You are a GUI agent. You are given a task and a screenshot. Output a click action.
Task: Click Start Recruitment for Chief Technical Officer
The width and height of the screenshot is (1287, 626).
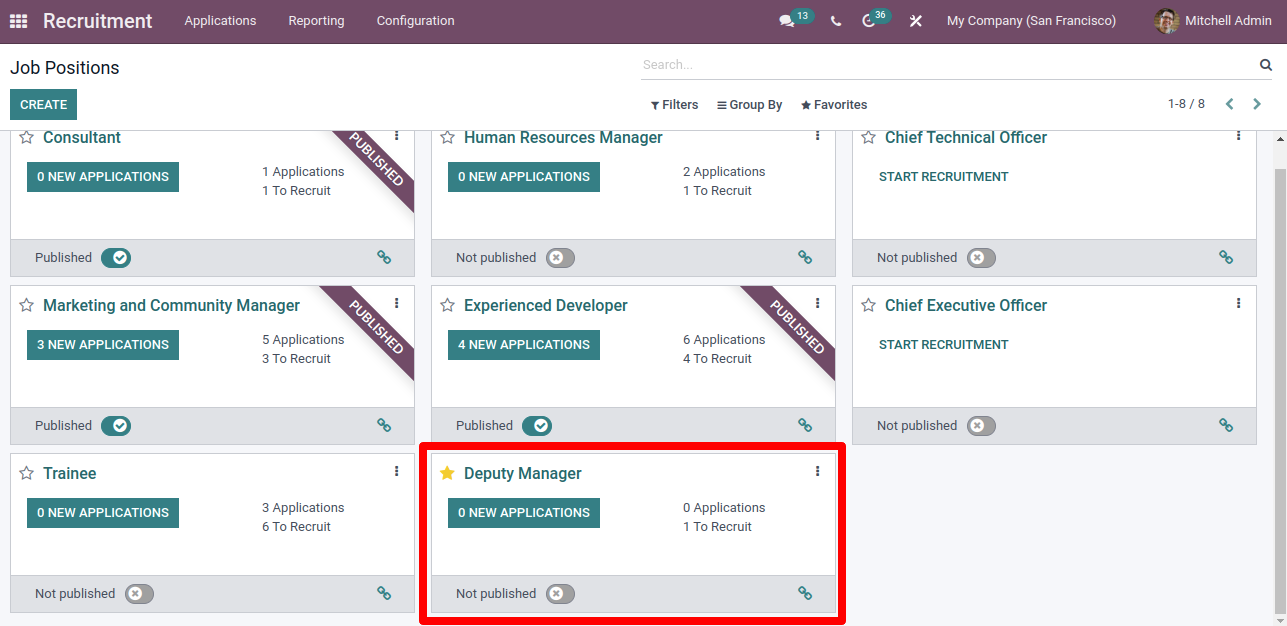click(x=943, y=177)
